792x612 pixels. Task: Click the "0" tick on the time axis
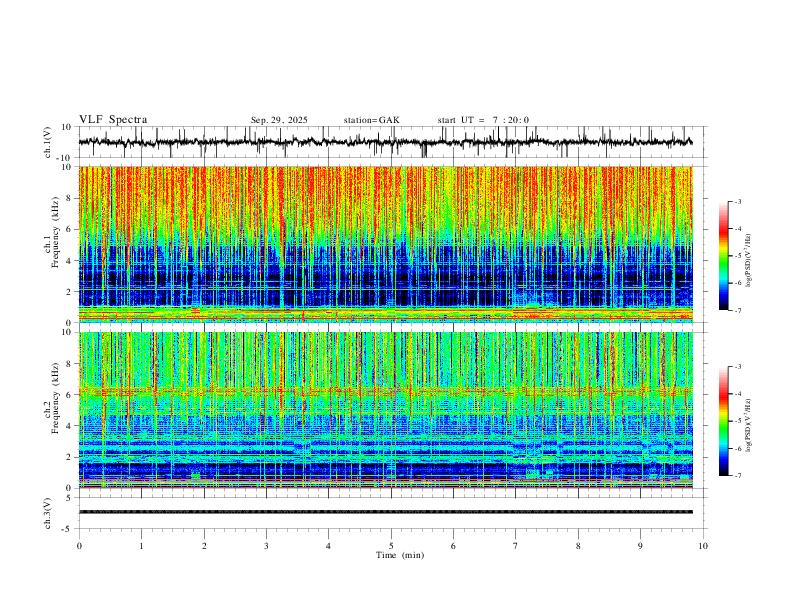pyautogui.click(x=79, y=546)
